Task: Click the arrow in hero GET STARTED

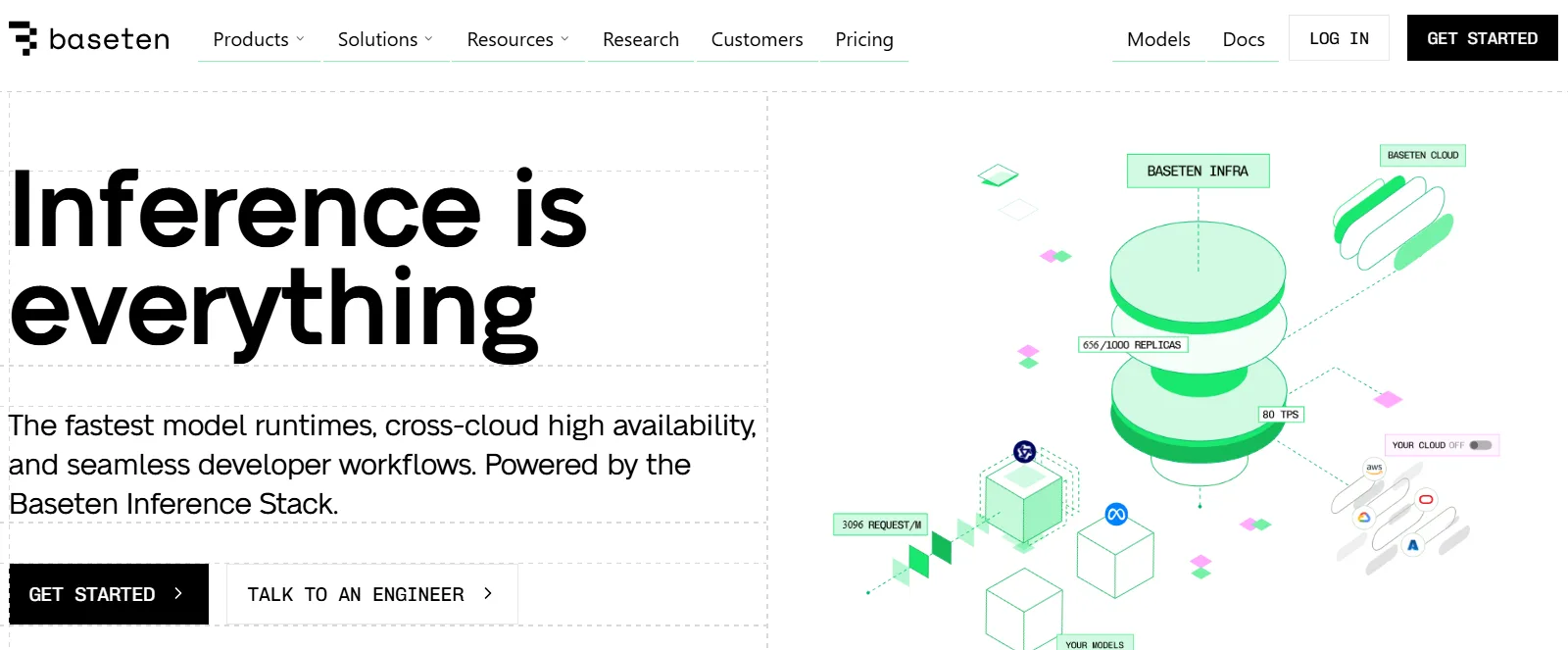Action: [178, 593]
